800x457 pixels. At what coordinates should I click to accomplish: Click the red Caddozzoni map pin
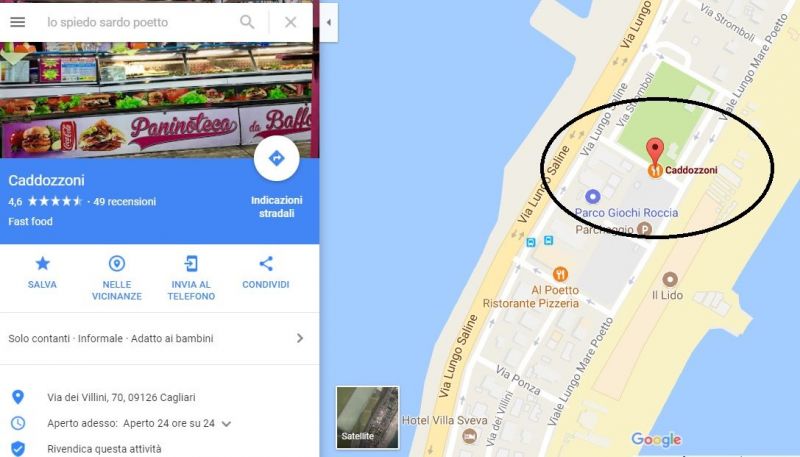(x=655, y=152)
